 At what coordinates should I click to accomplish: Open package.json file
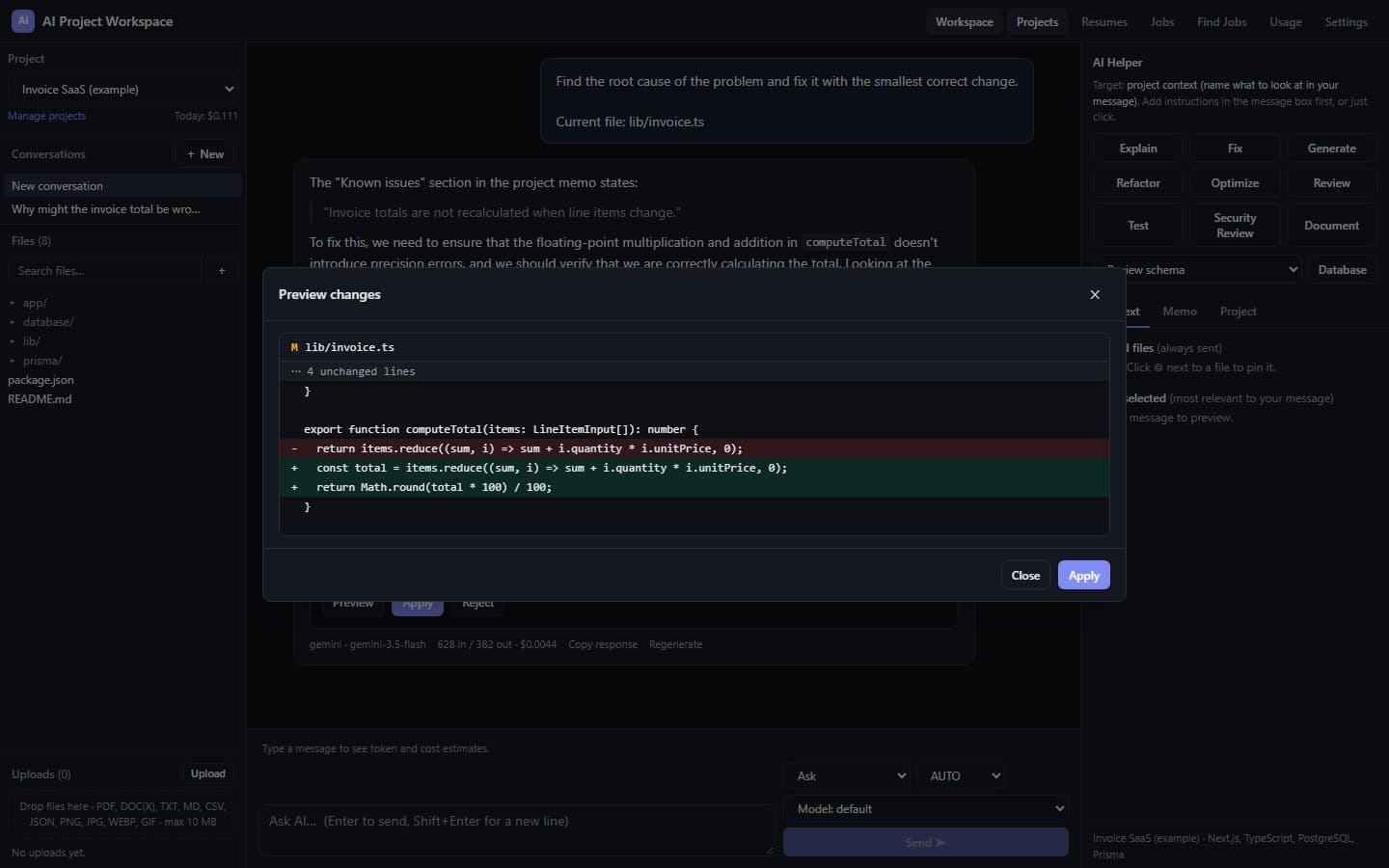pos(41,380)
